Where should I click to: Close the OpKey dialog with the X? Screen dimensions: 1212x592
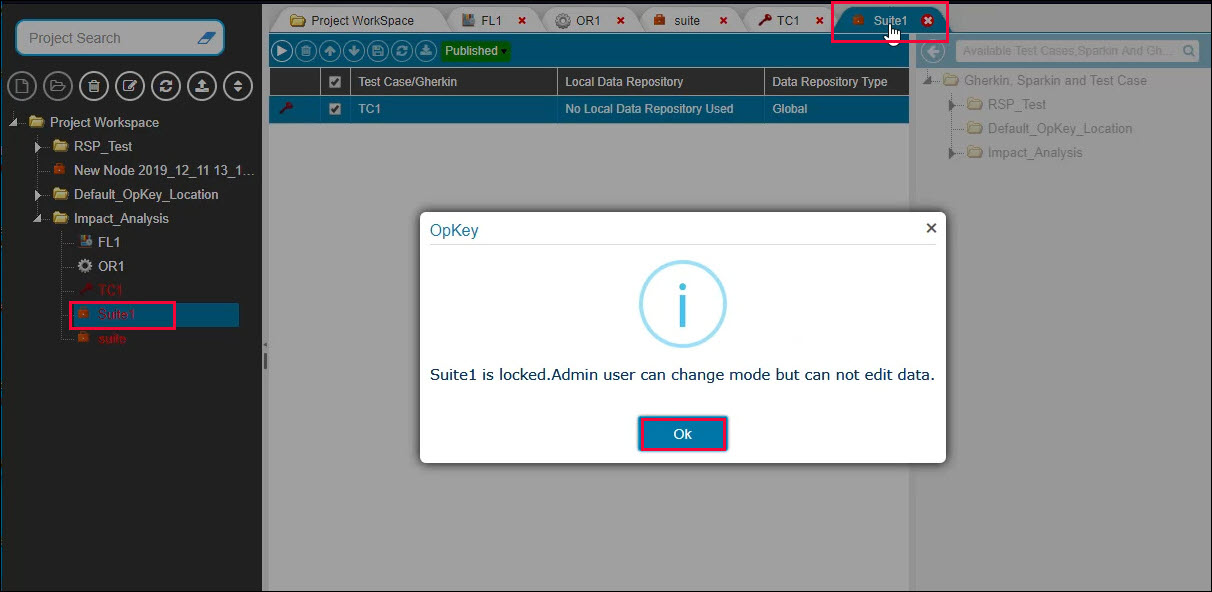[x=931, y=228]
